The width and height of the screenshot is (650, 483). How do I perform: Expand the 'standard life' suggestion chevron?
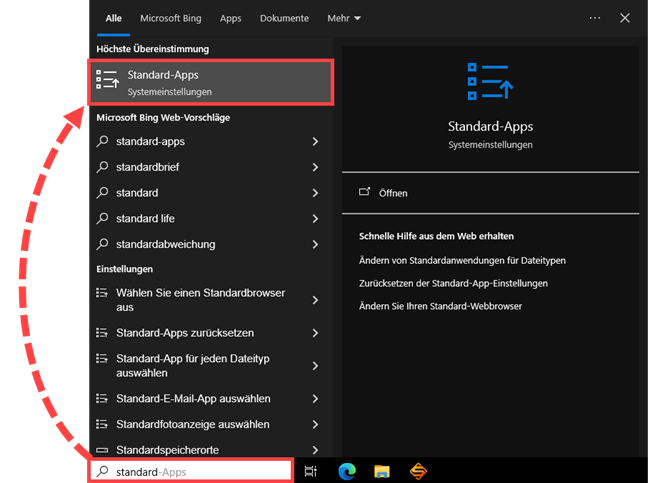pos(315,218)
